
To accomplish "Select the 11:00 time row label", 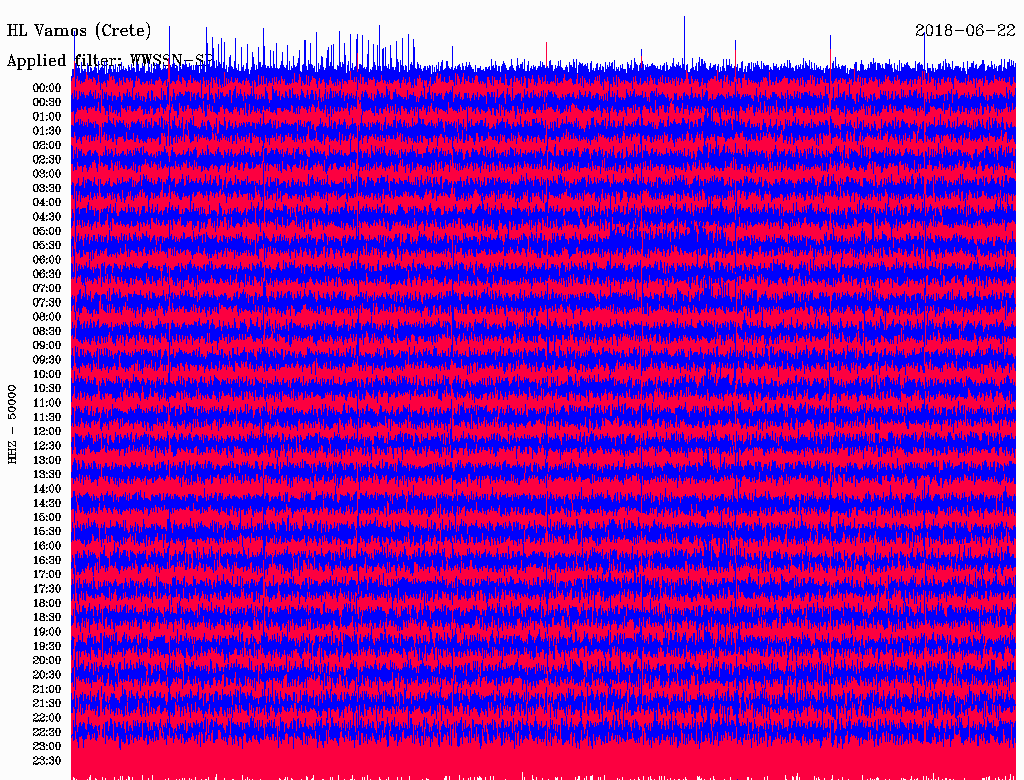I will point(46,403).
